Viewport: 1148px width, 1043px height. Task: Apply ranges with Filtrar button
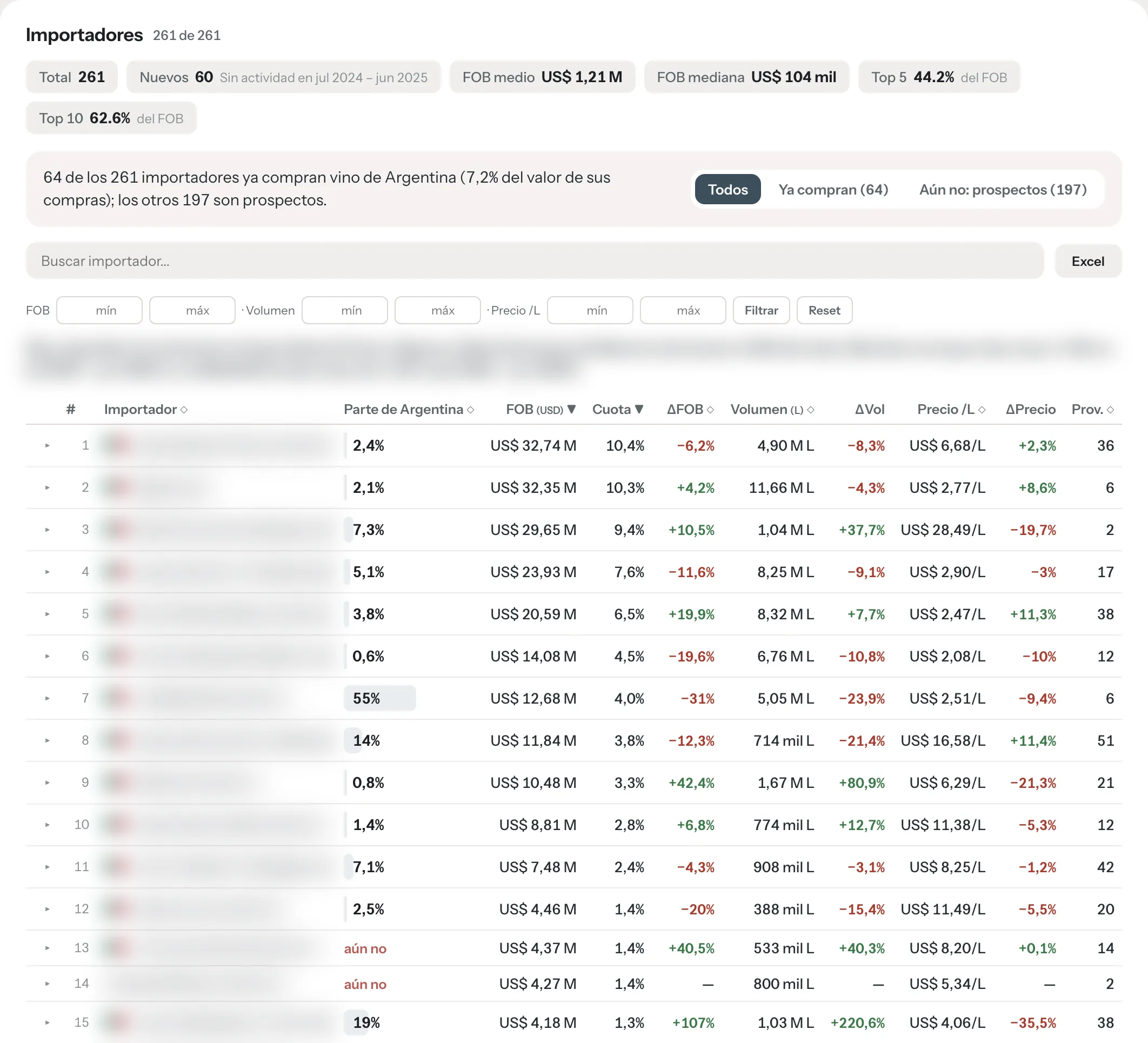pos(761,310)
